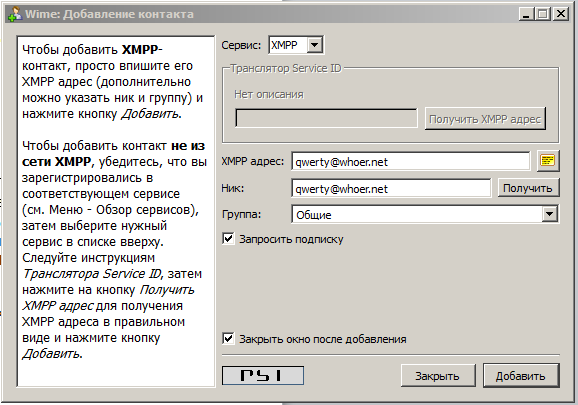Click the PSI logo button
Screen dimensions: 578x405
[x=263, y=376]
